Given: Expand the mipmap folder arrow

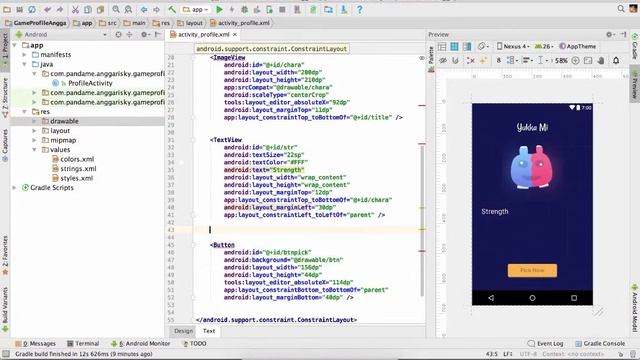Looking at the screenshot, I should pos(34,140).
